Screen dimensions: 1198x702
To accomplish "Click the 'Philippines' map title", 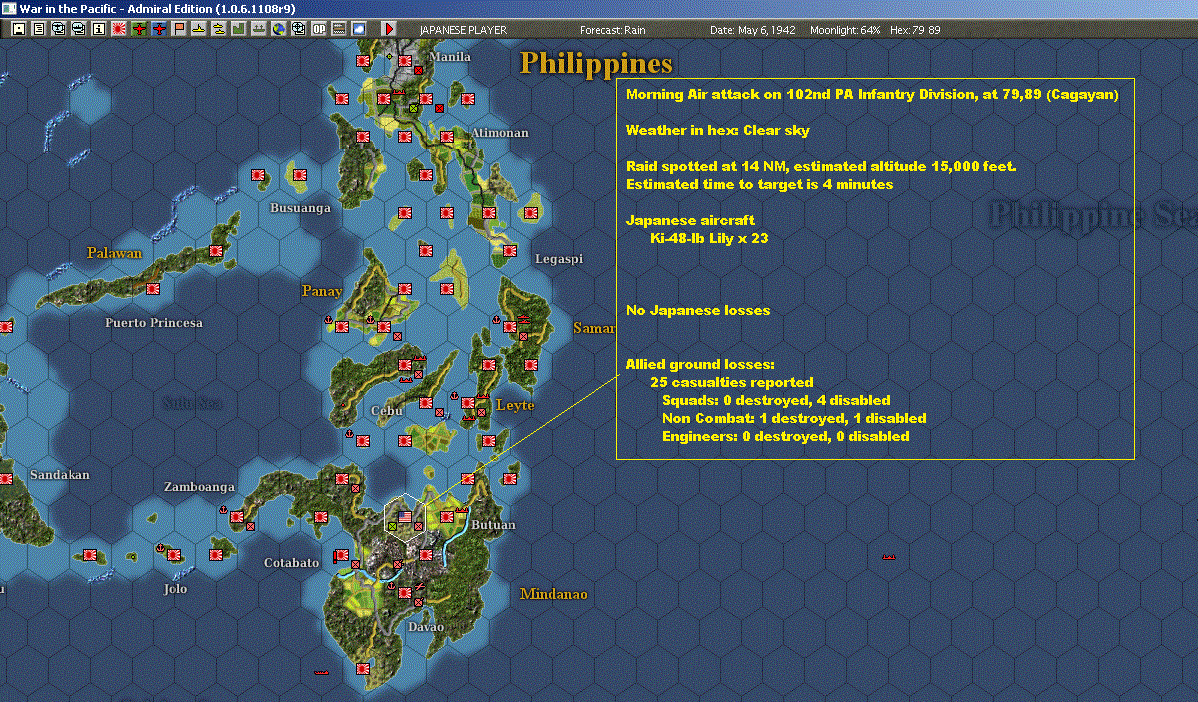I will 596,63.
